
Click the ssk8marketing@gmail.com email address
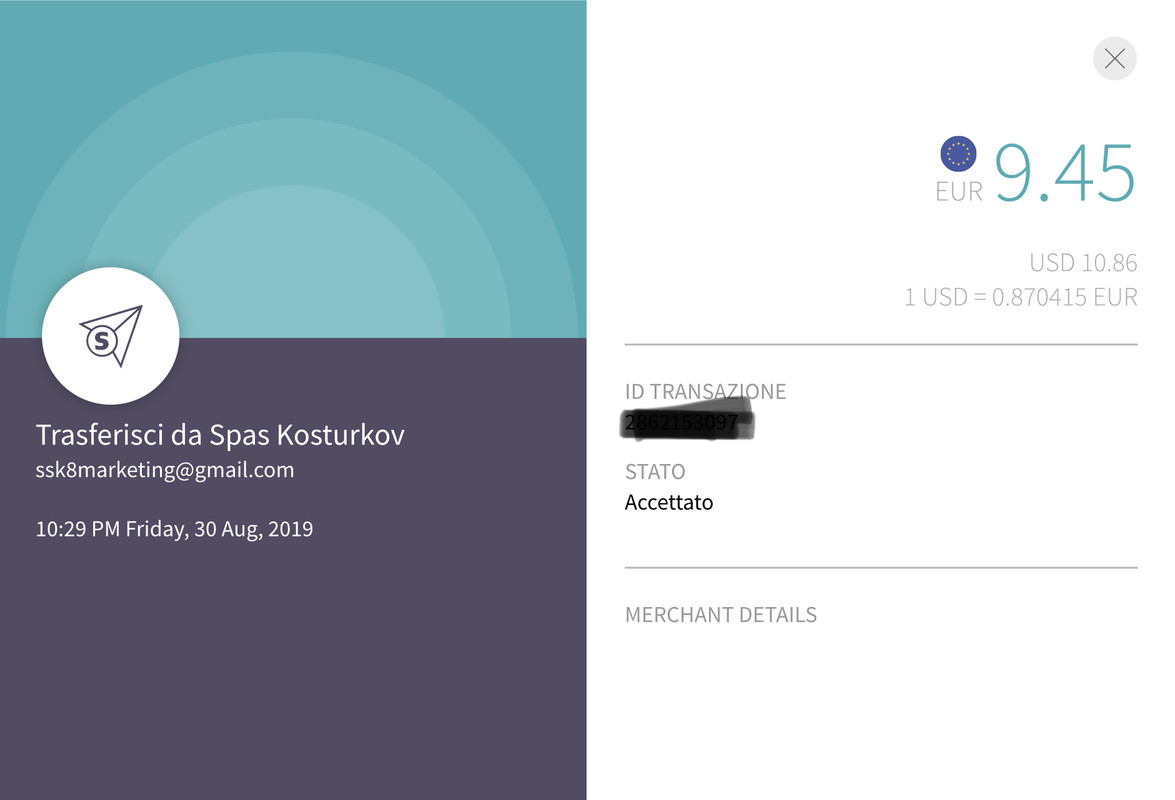[x=165, y=470]
